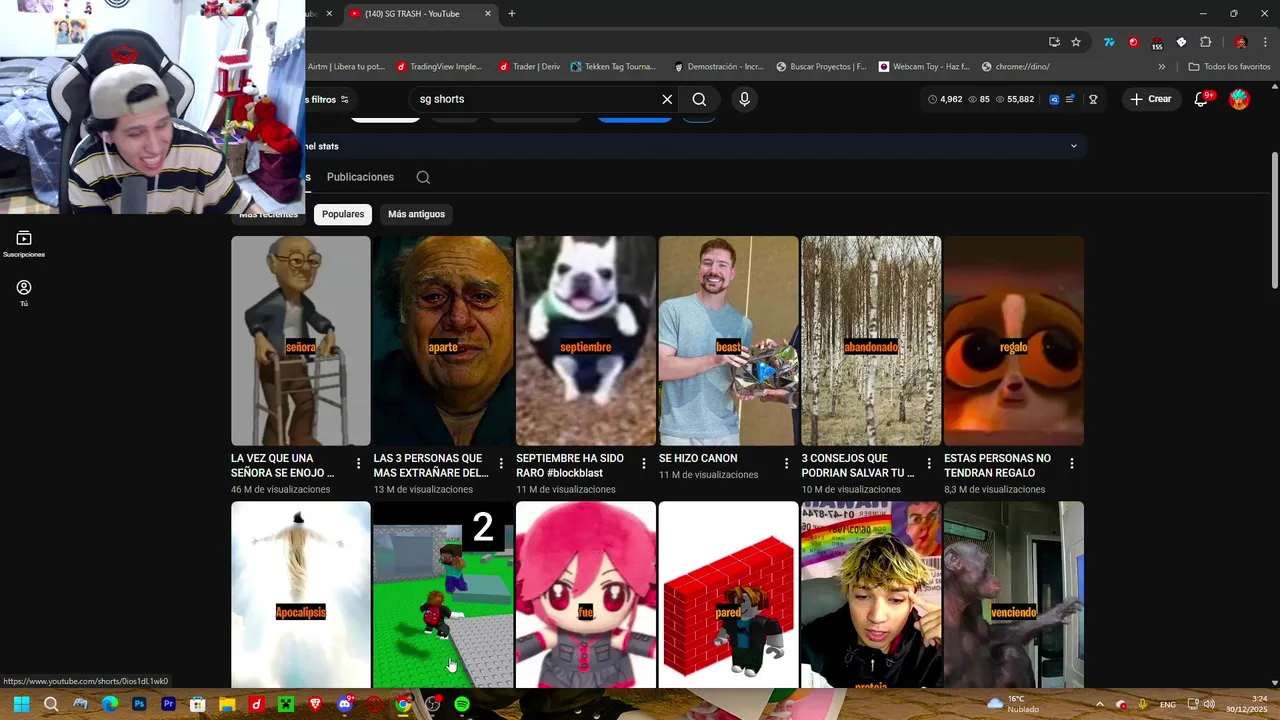The width and height of the screenshot is (1280, 720).
Task: Click the extension icon showing 155
Action: tap(1157, 43)
